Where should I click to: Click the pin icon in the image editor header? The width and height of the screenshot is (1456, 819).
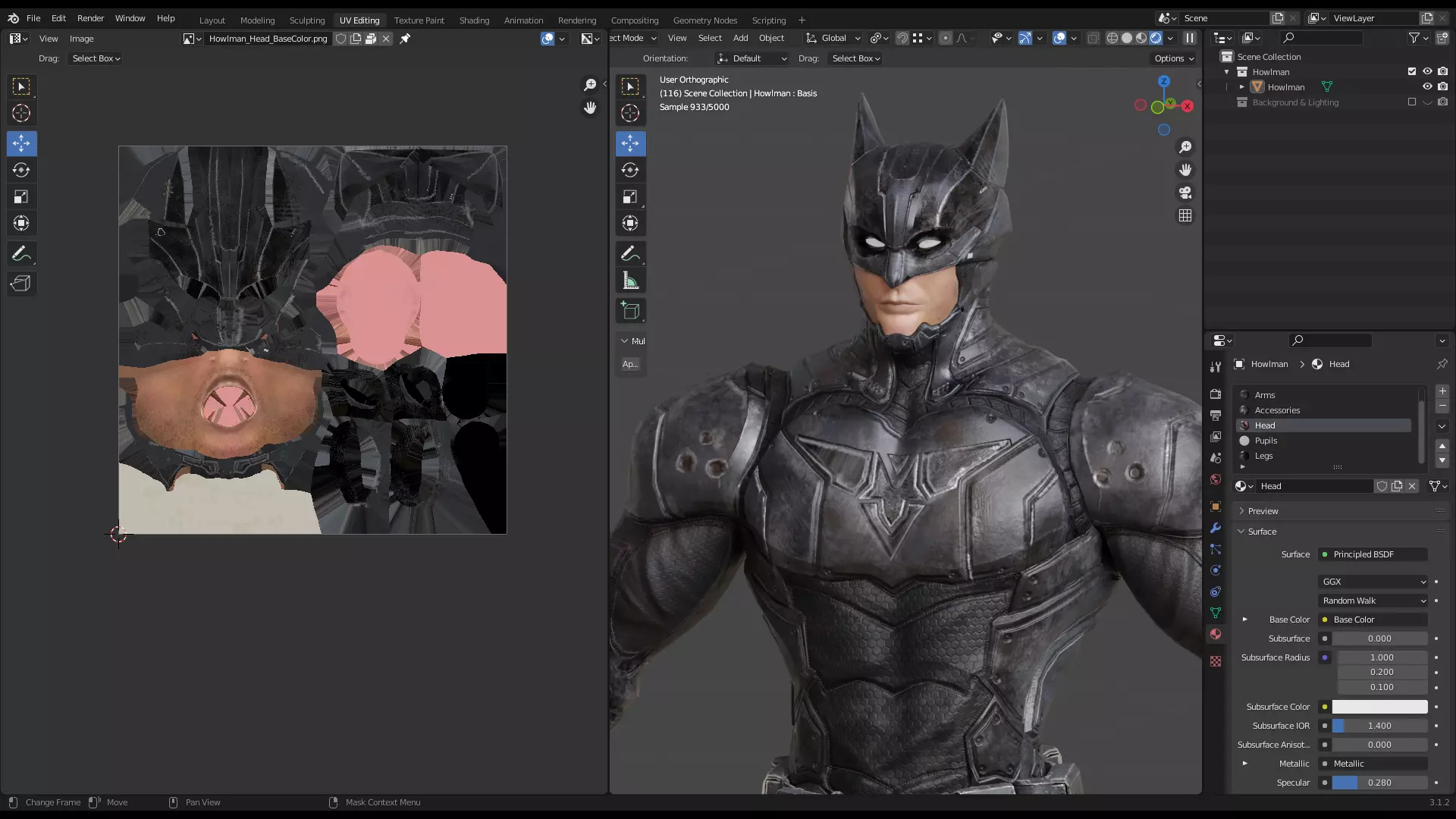pos(405,39)
